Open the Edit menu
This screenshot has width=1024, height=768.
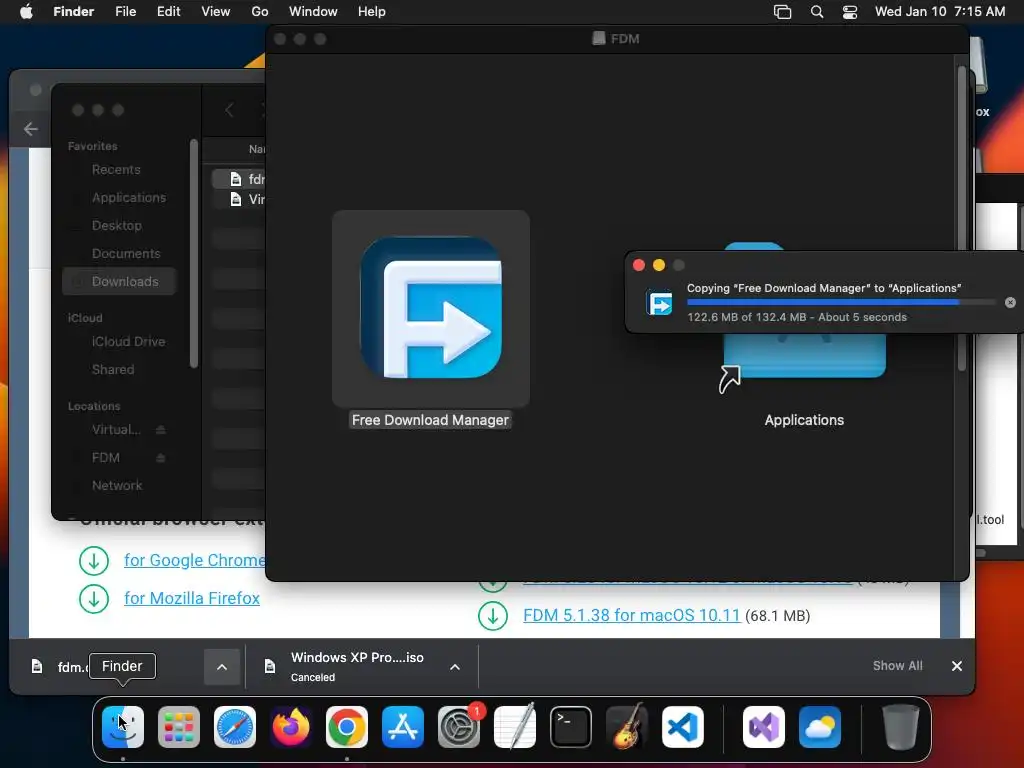(x=168, y=12)
